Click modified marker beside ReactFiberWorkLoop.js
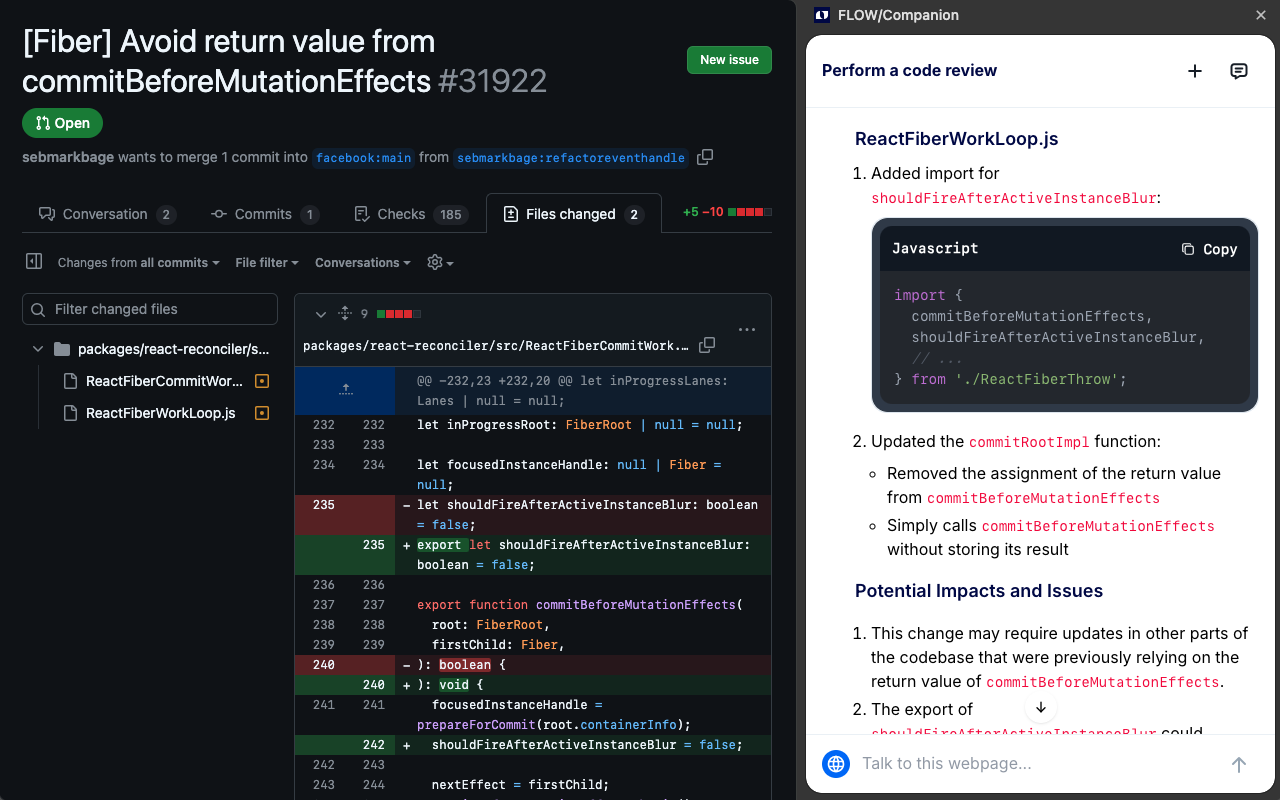Screen dimensions: 1280x800 coord(262,413)
